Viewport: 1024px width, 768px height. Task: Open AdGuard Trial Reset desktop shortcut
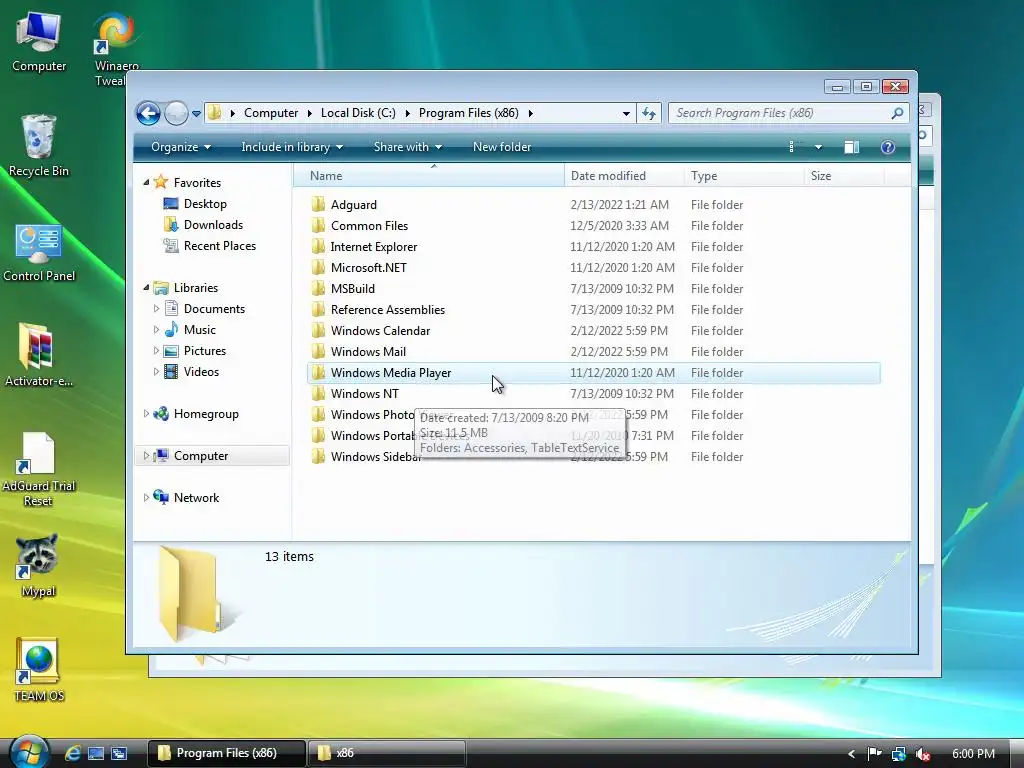pos(39,470)
